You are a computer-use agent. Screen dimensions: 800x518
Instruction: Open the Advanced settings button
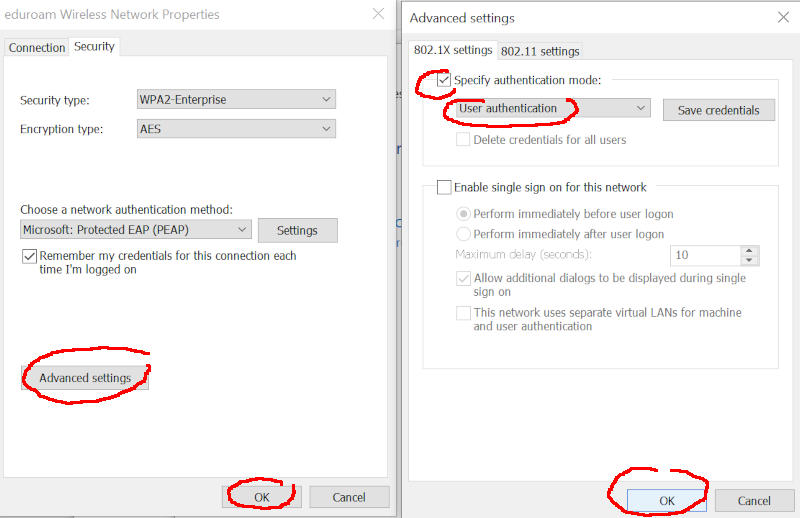(85, 378)
